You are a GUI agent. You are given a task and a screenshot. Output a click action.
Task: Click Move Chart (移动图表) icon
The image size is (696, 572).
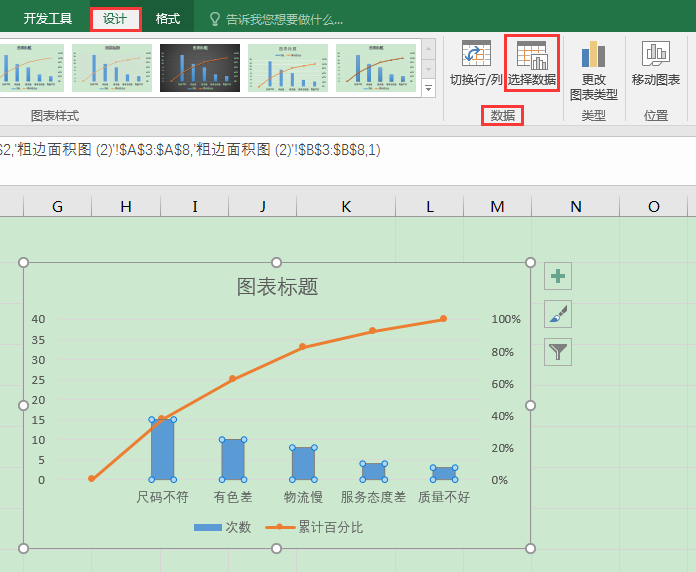pos(656,63)
